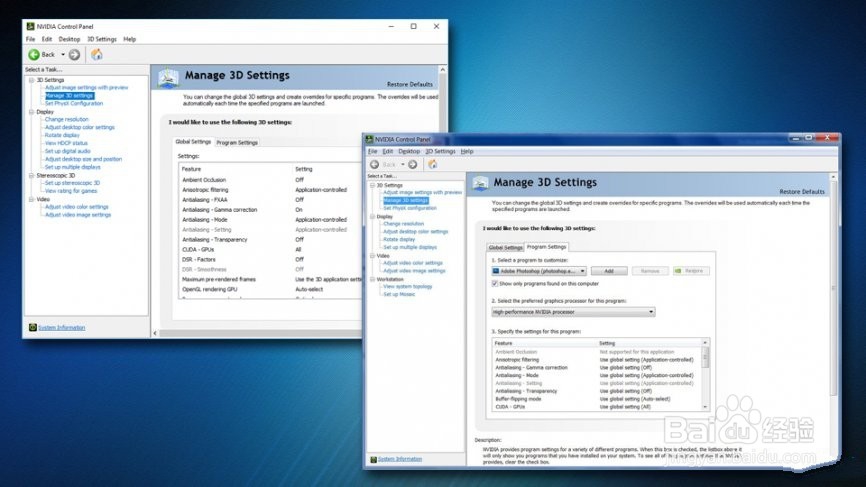The width and height of the screenshot is (866, 487).
Task: Open 3D Settings menu in front NVIDIA window
Action: coord(440,151)
